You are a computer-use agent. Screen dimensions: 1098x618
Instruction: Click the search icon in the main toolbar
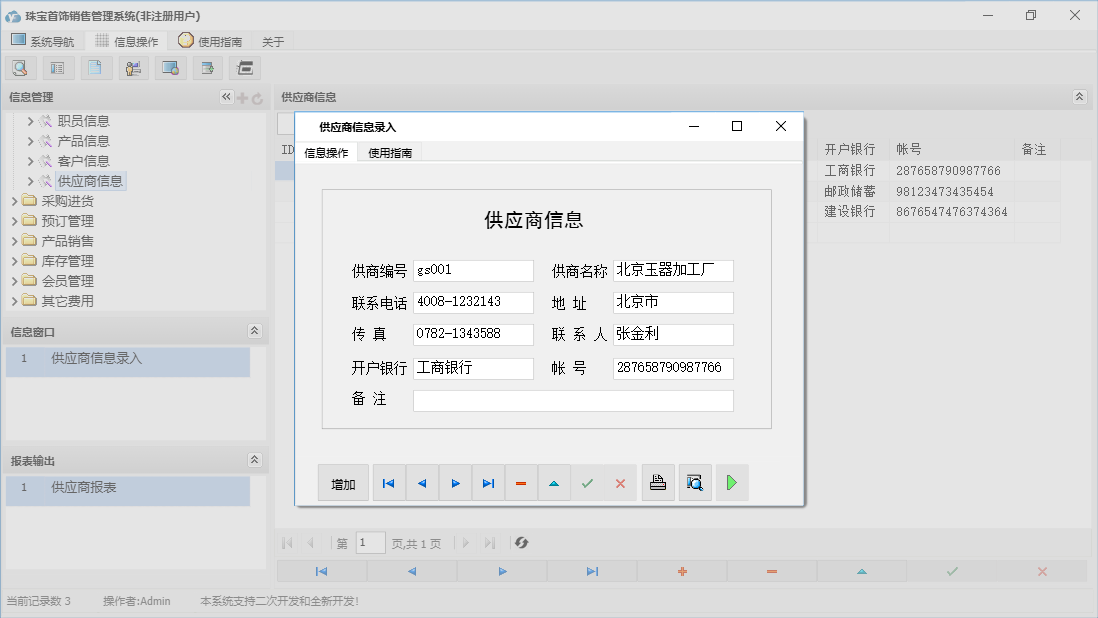[x=20, y=68]
